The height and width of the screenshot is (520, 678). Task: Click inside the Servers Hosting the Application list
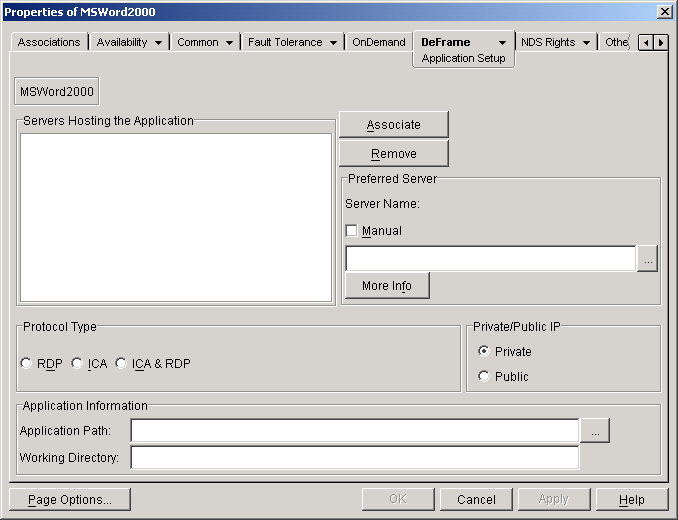(x=176, y=217)
